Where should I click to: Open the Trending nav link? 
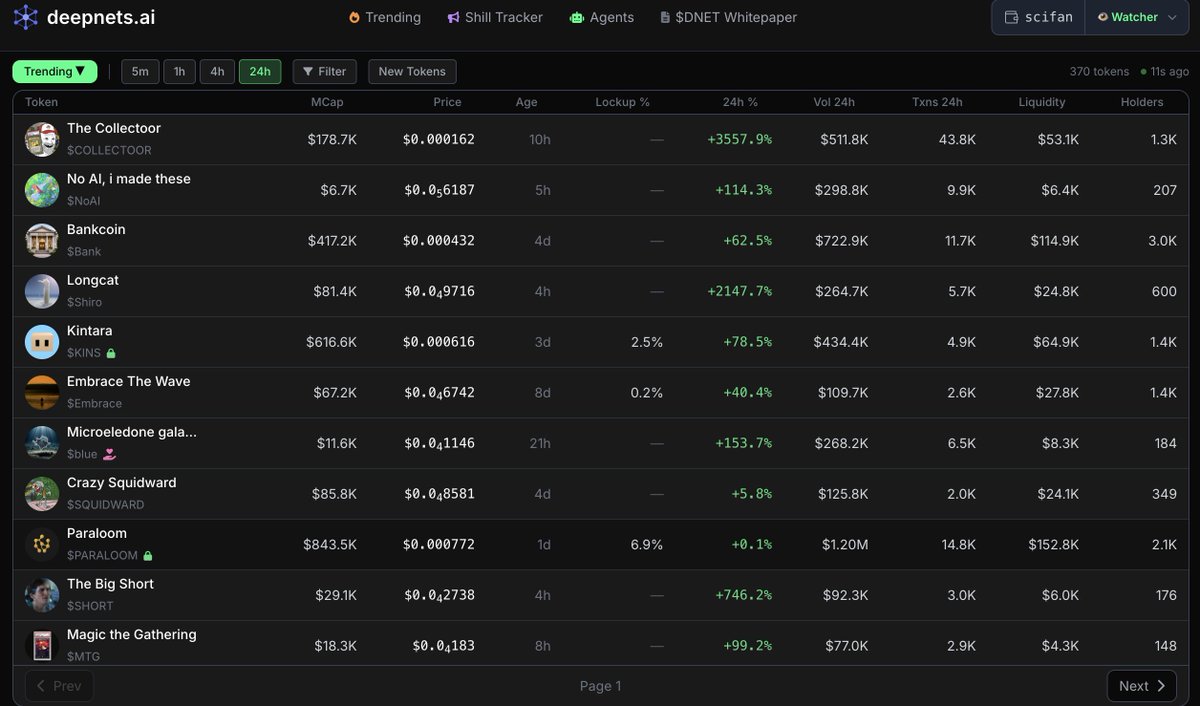[385, 17]
